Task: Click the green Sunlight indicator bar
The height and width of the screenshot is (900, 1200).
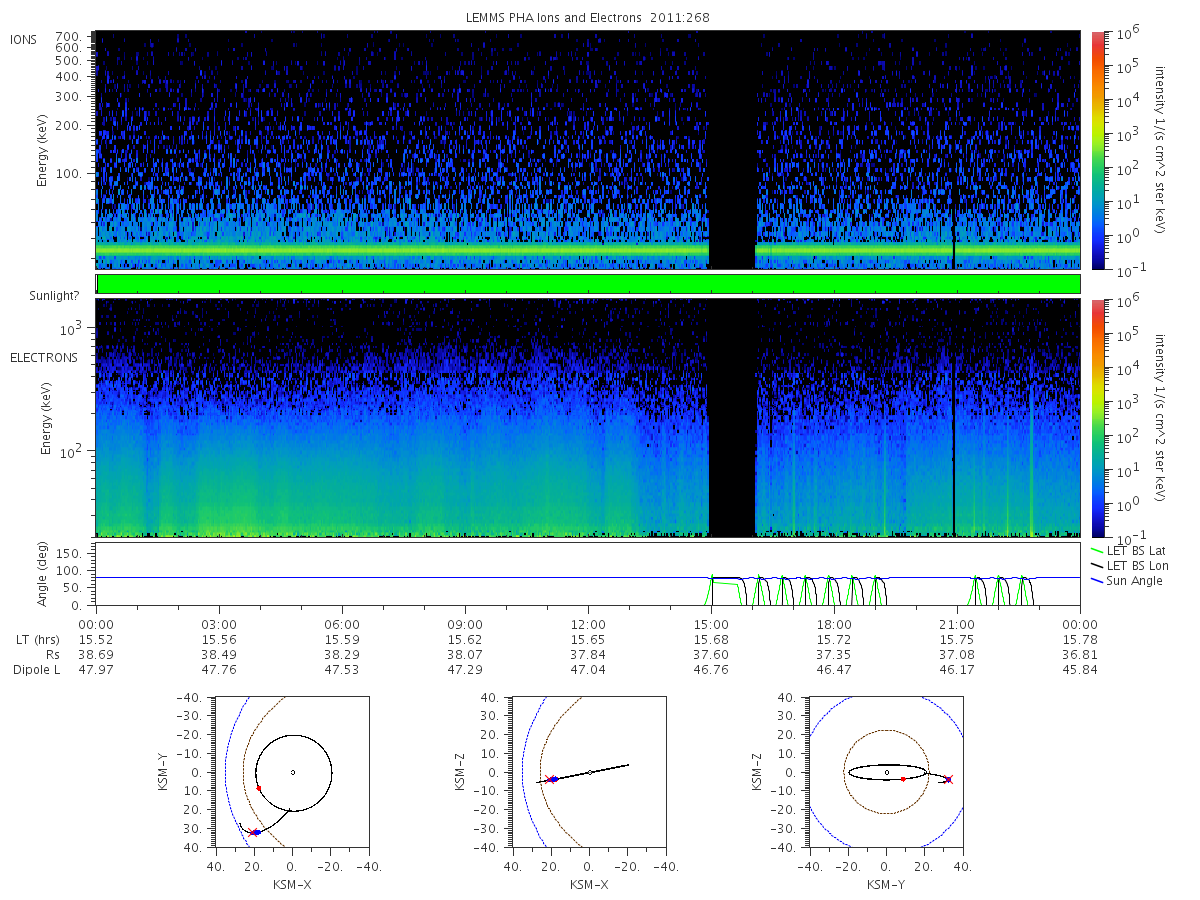Action: point(588,284)
